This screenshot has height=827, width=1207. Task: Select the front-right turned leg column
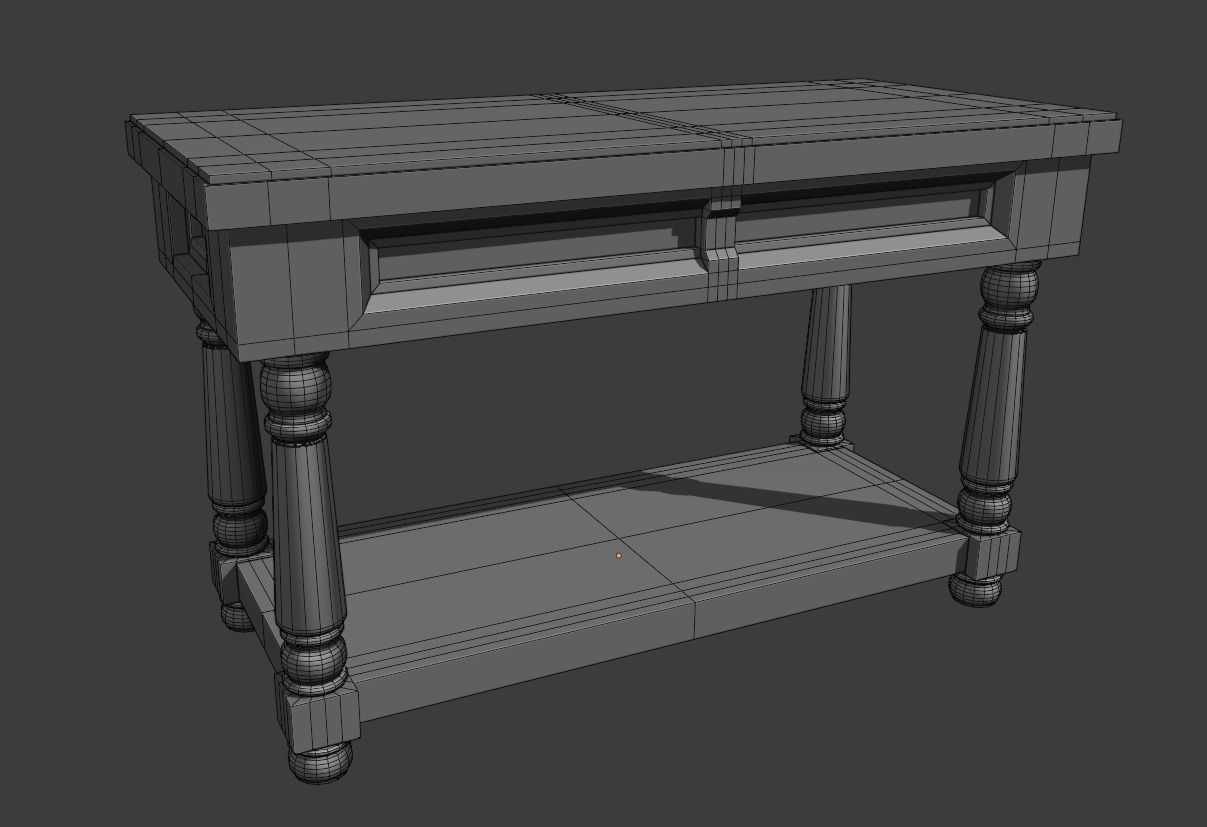998,398
